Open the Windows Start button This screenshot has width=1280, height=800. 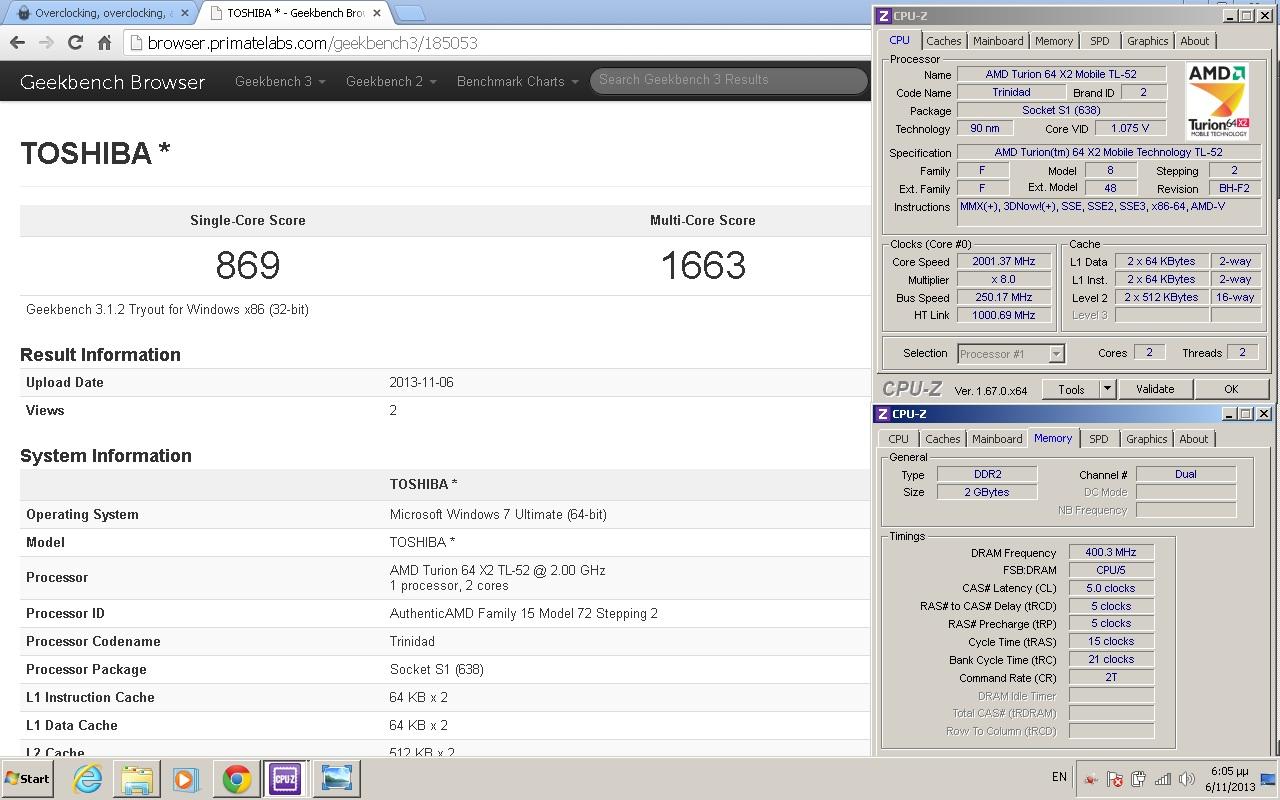27,778
